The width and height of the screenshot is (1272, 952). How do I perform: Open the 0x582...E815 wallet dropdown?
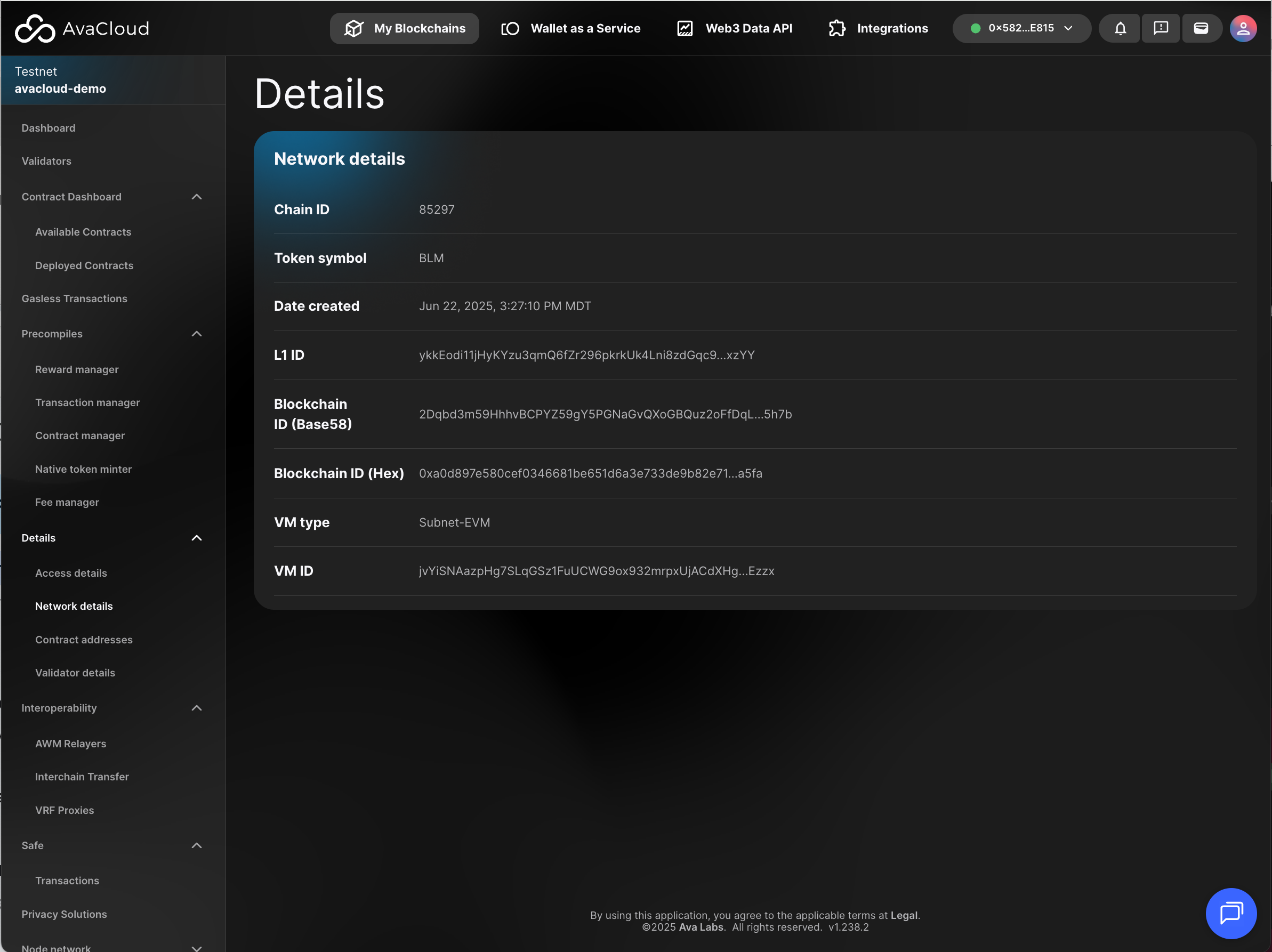pyautogui.click(x=1021, y=28)
